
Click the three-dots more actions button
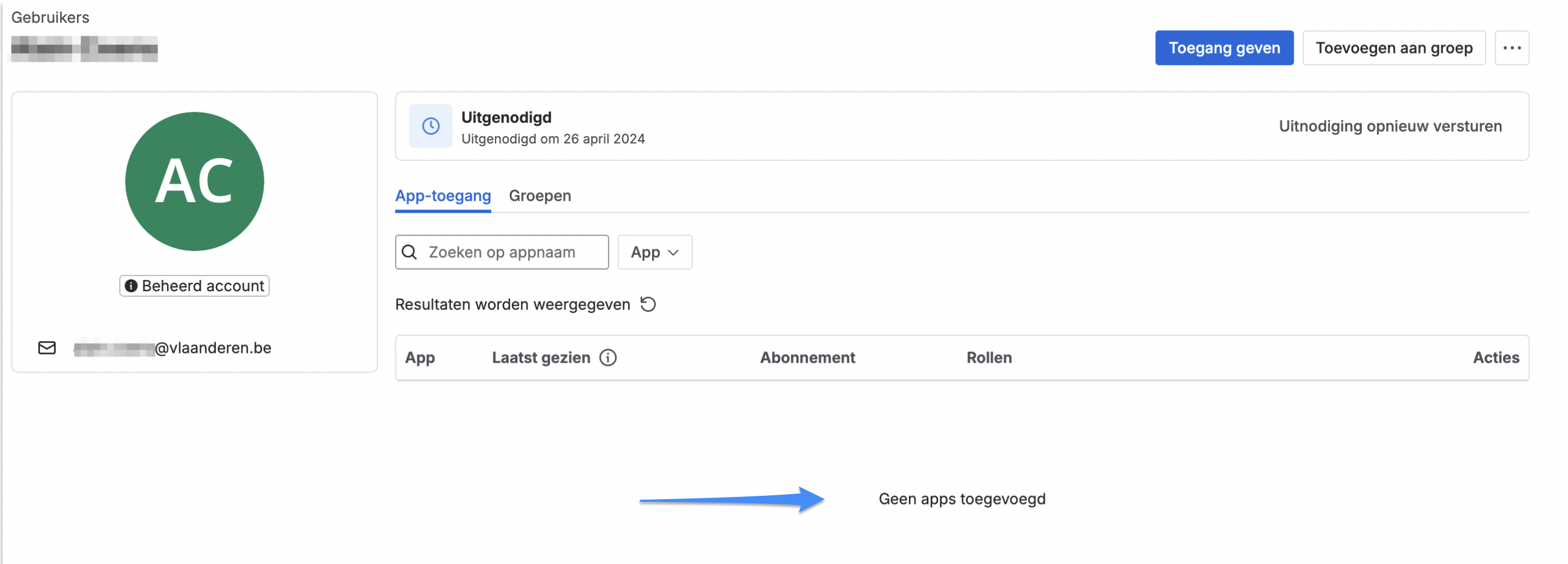[x=1511, y=47]
